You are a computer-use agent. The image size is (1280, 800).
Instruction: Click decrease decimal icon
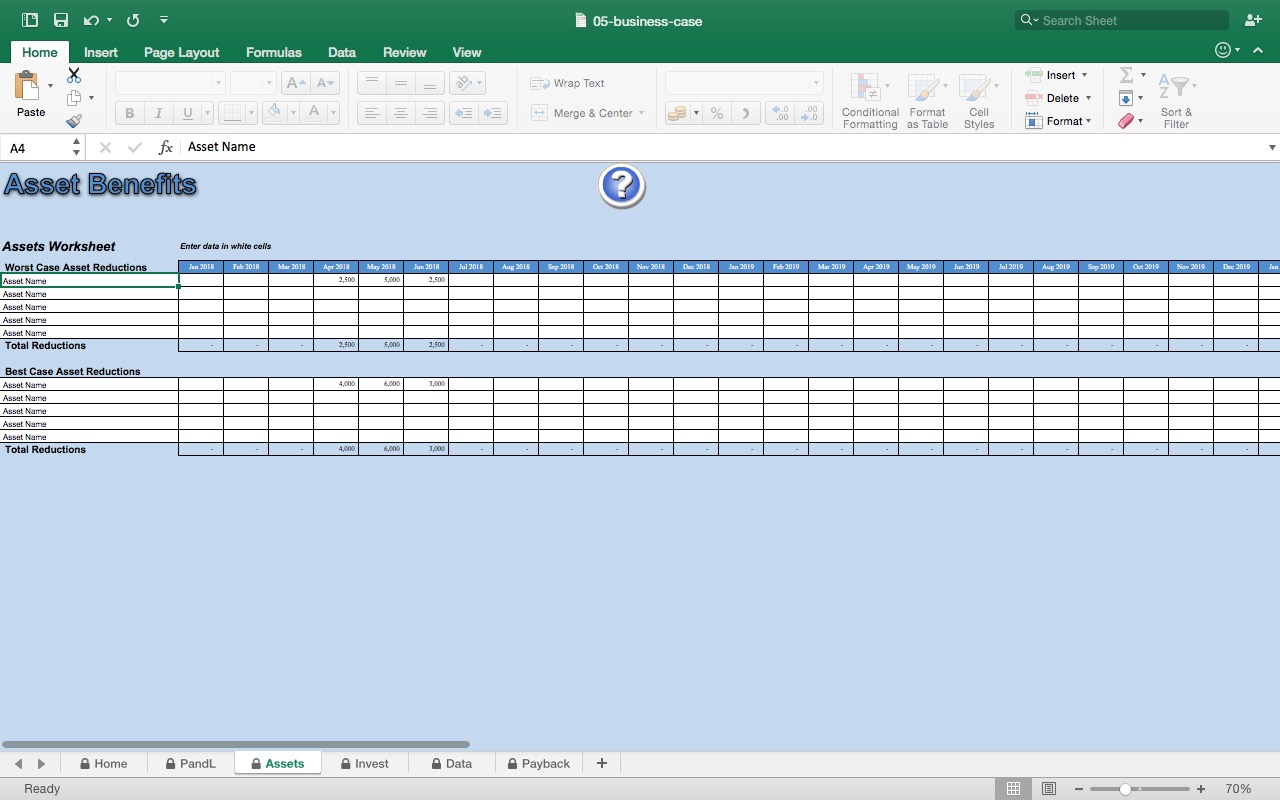coord(809,113)
